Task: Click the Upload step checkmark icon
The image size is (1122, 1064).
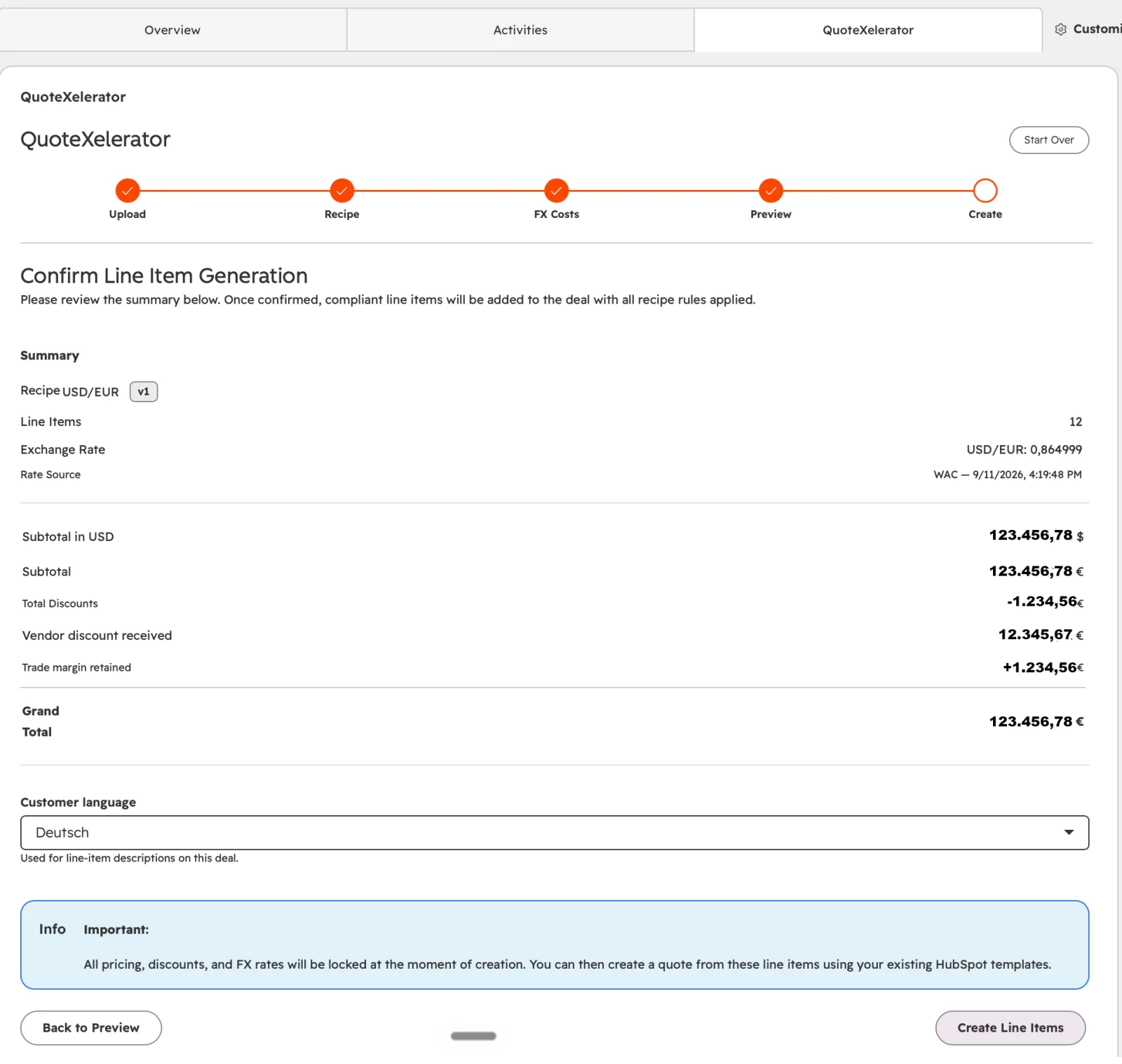Action: point(128,190)
